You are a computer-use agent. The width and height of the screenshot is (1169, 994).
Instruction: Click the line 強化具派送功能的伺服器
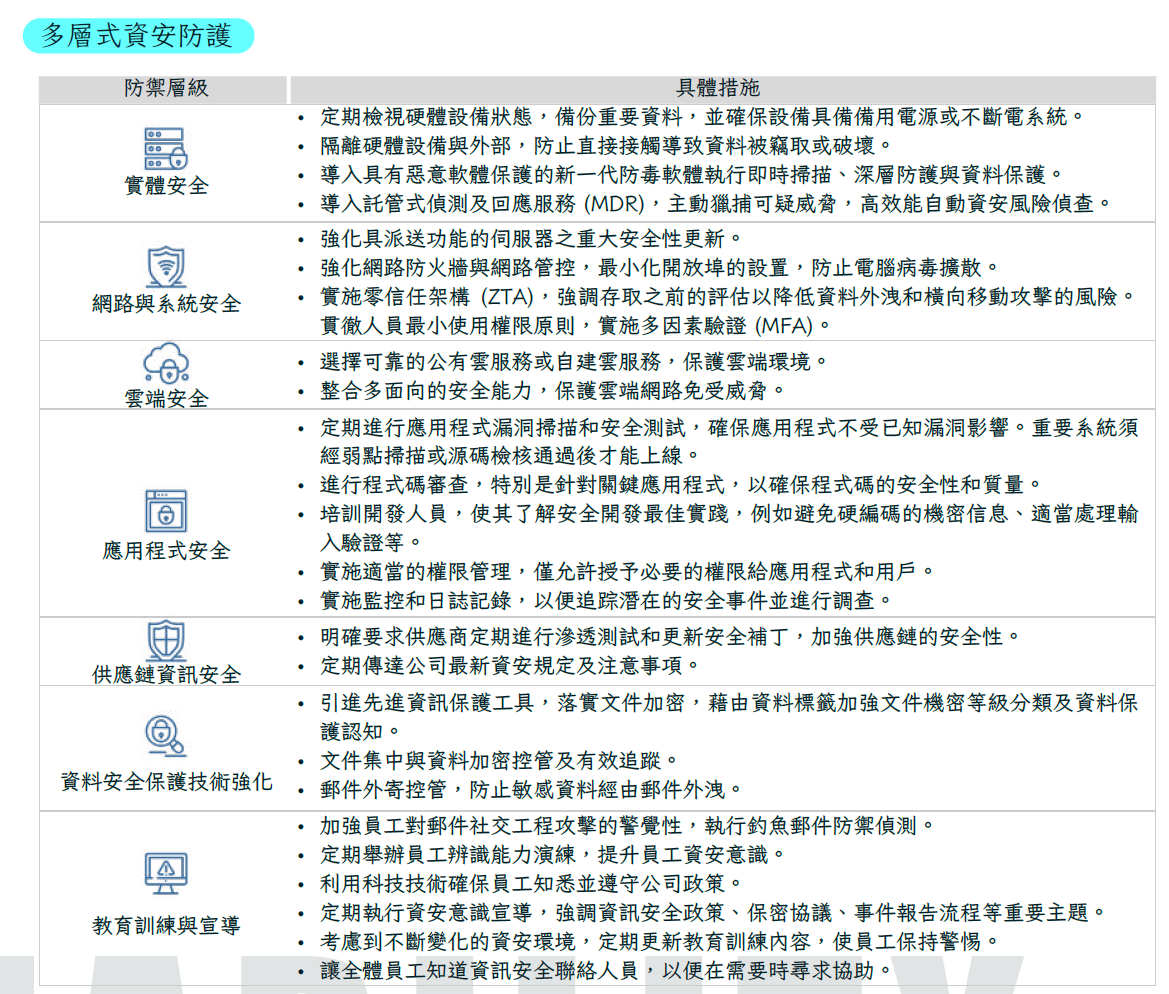532,239
